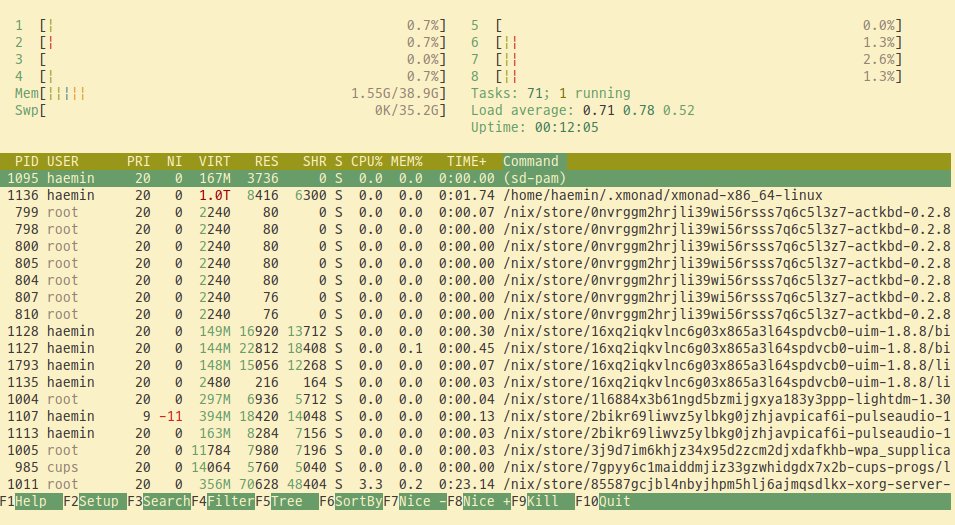Select process row with PID 804
The height and width of the screenshot is (525, 955).
click(x=475, y=281)
